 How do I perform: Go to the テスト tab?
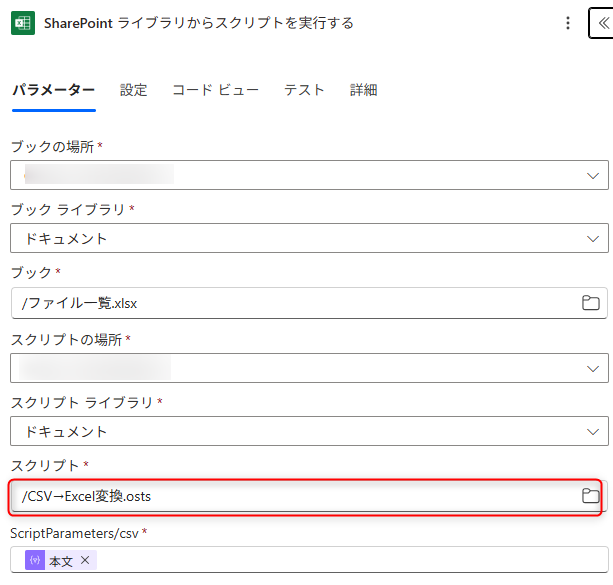click(304, 90)
